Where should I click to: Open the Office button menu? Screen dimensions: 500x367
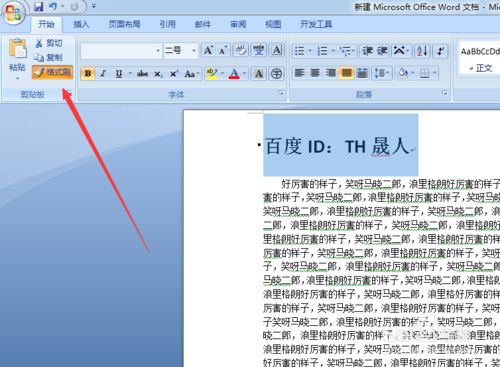(x=13, y=13)
